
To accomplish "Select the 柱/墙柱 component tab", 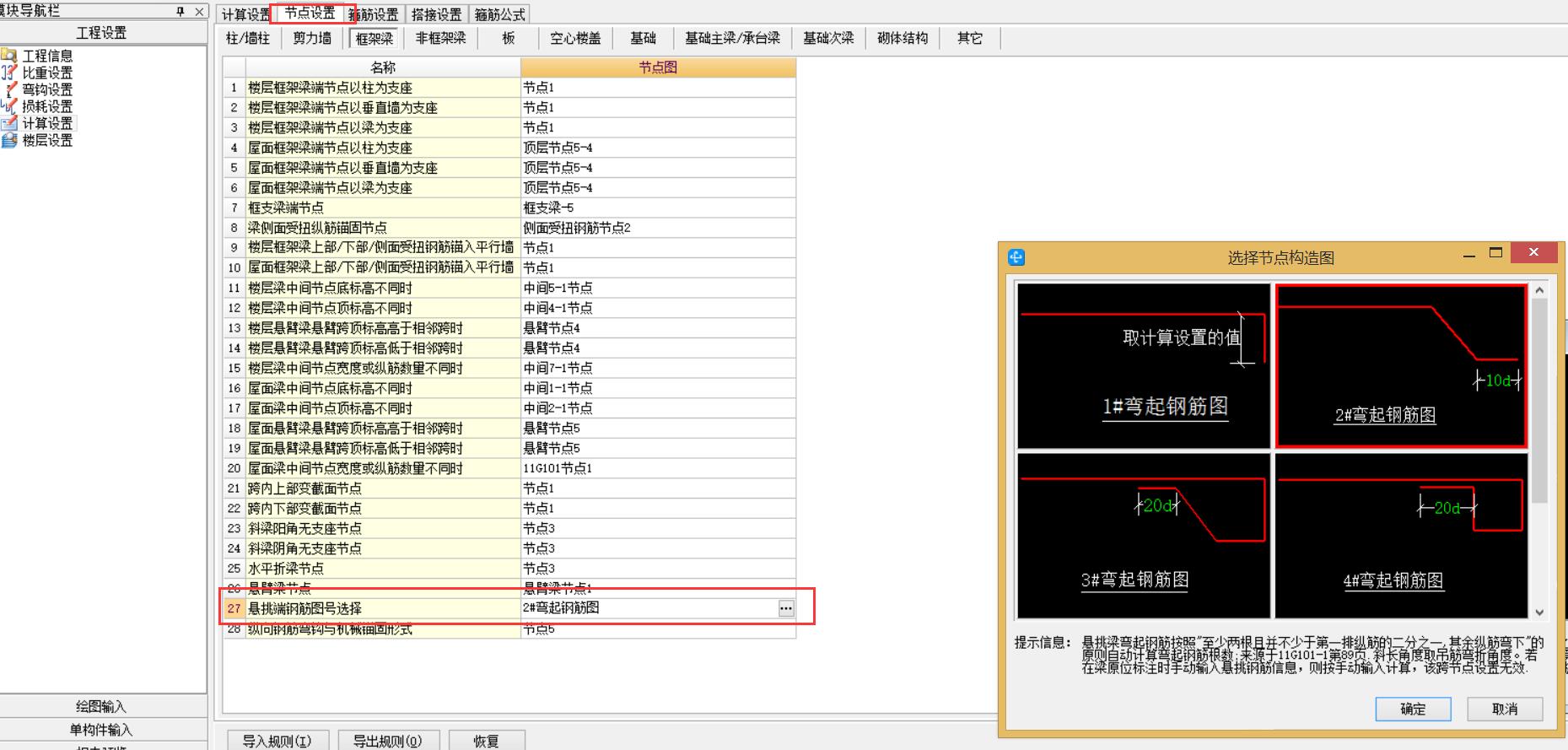I will [x=248, y=39].
